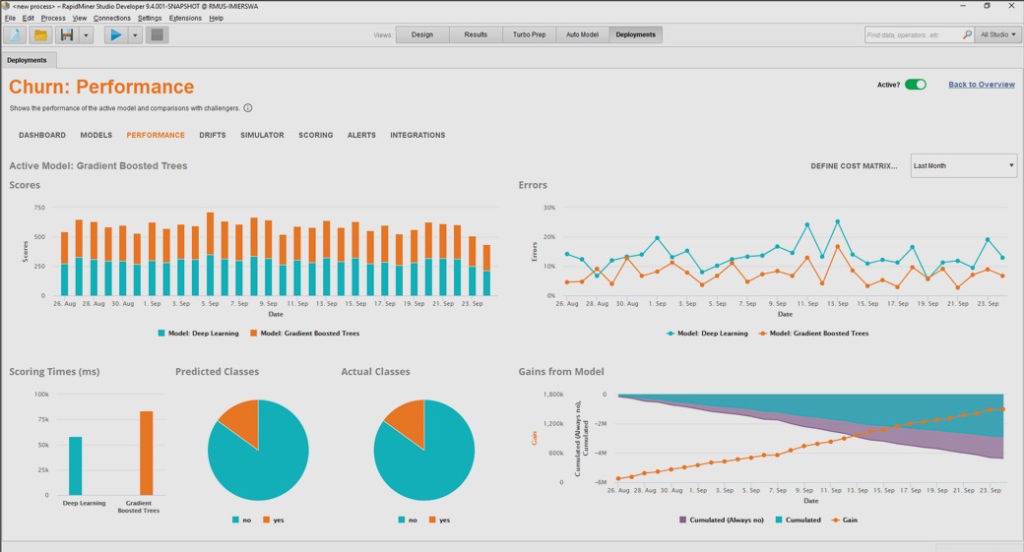
Task: Create a new process with the page icon
Action: (14, 35)
